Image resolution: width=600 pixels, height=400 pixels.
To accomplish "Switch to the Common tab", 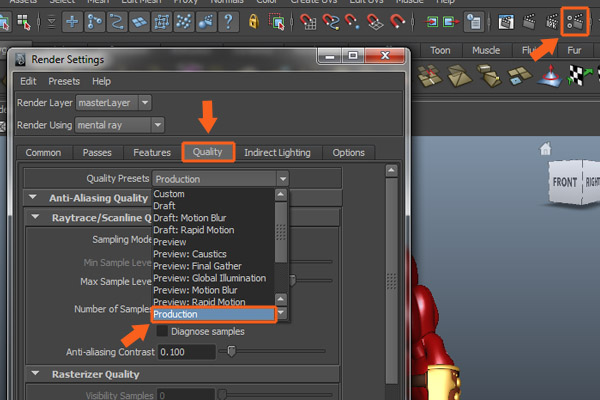I will 44,153.
